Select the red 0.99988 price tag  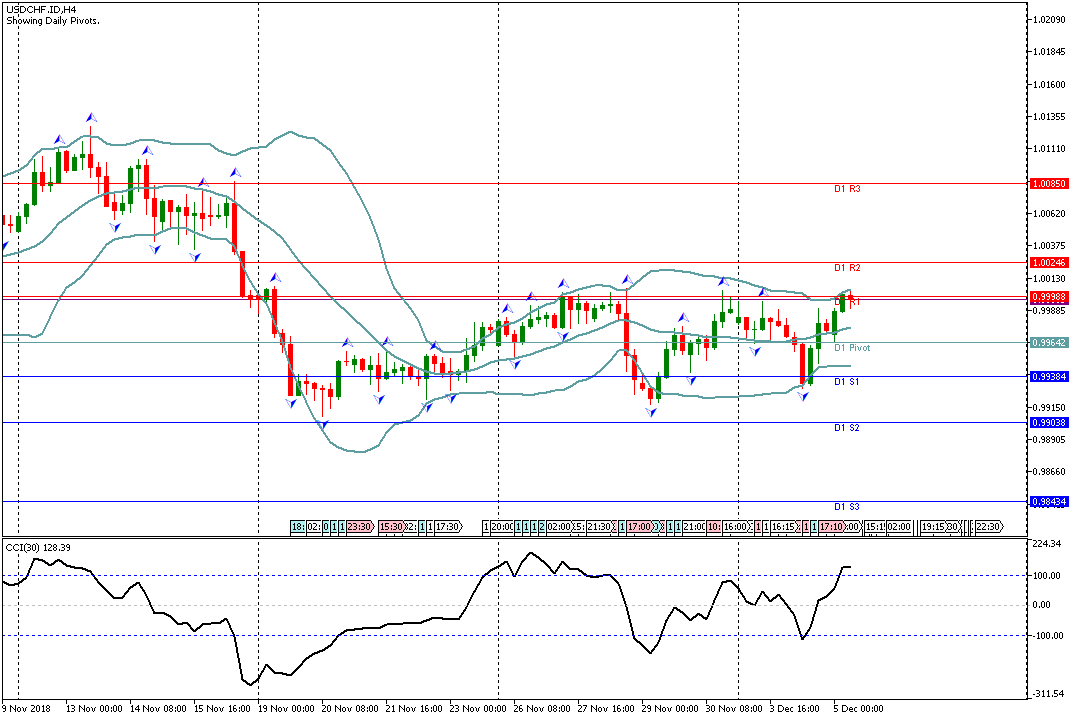pyautogui.click(x=1049, y=297)
